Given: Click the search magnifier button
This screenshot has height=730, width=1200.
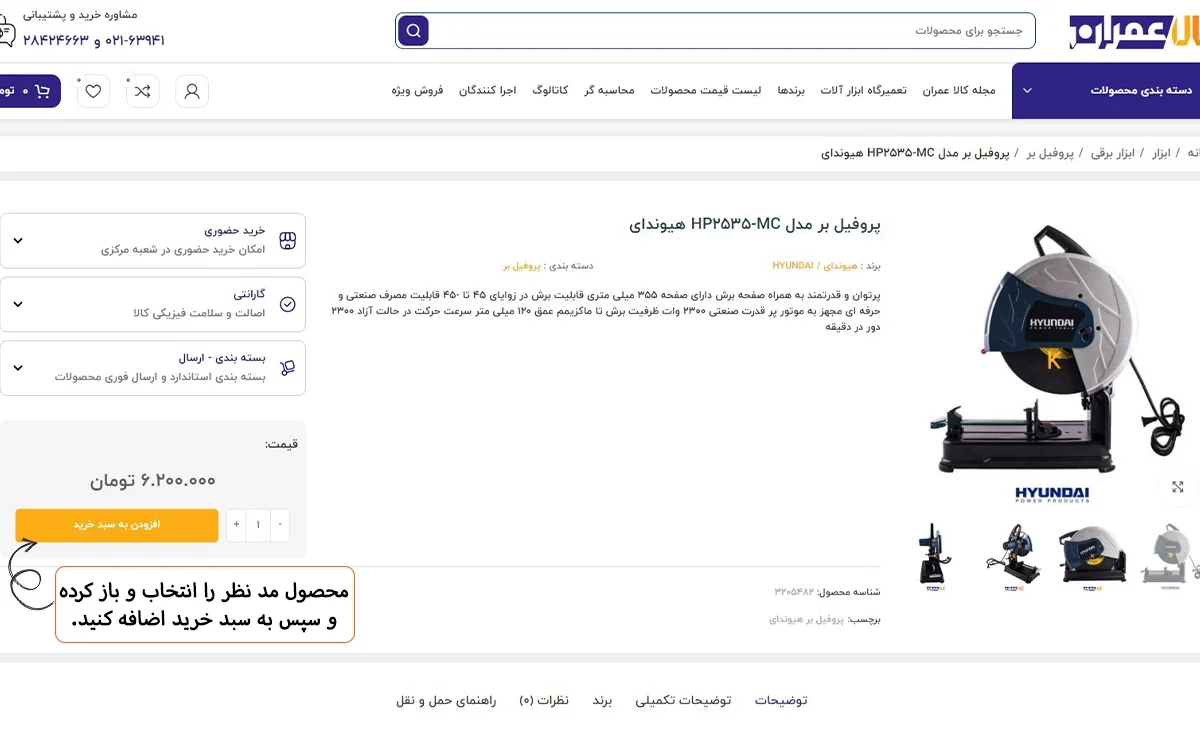Looking at the screenshot, I should (x=413, y=31).
